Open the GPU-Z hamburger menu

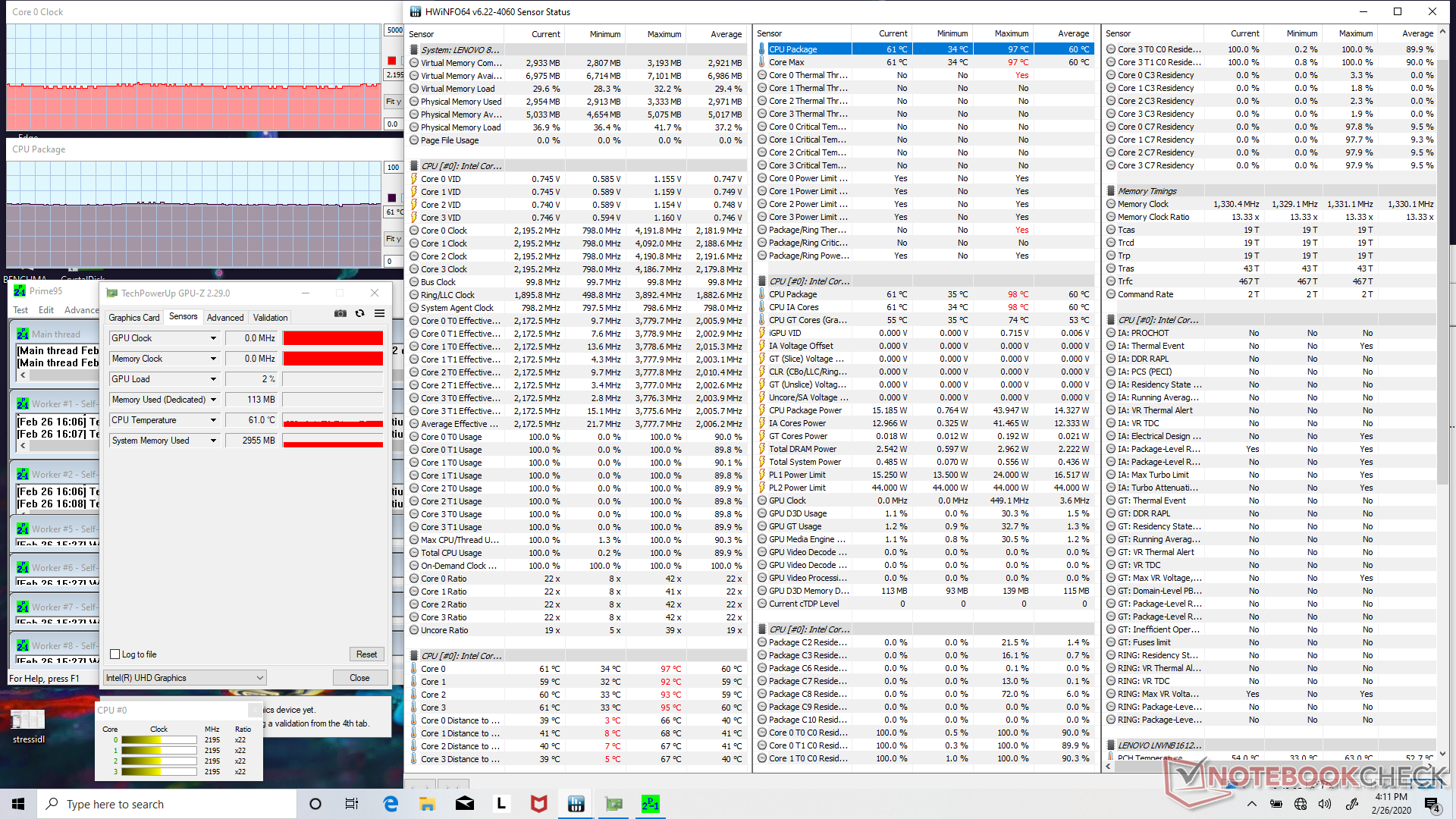(379, 313)
